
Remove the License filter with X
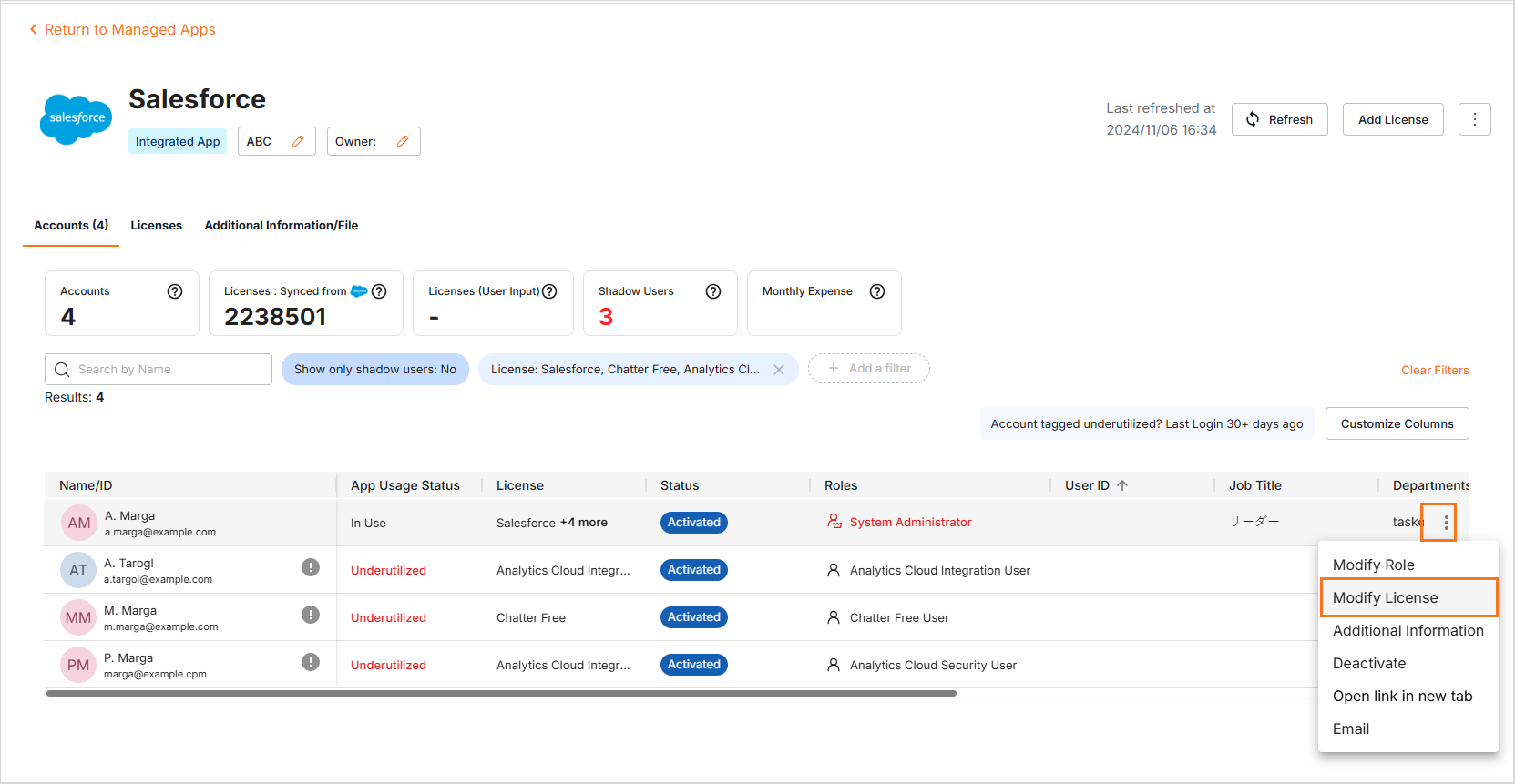(779, 370)
